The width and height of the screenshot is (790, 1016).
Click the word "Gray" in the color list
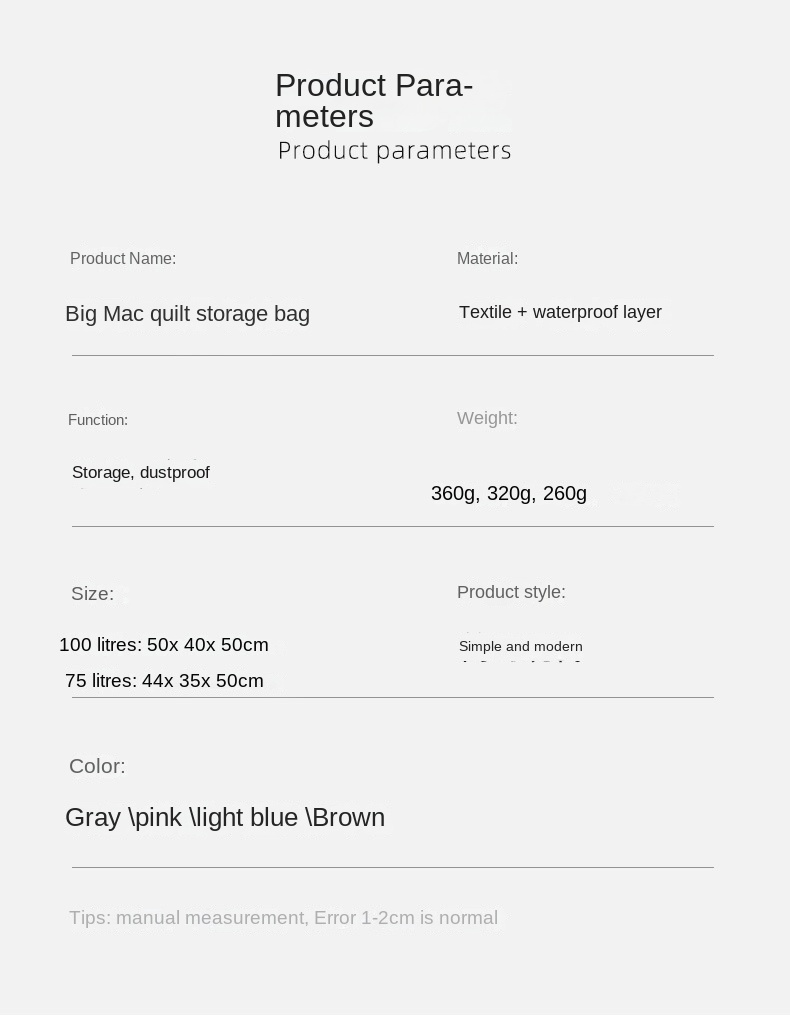tap(93, 818)
